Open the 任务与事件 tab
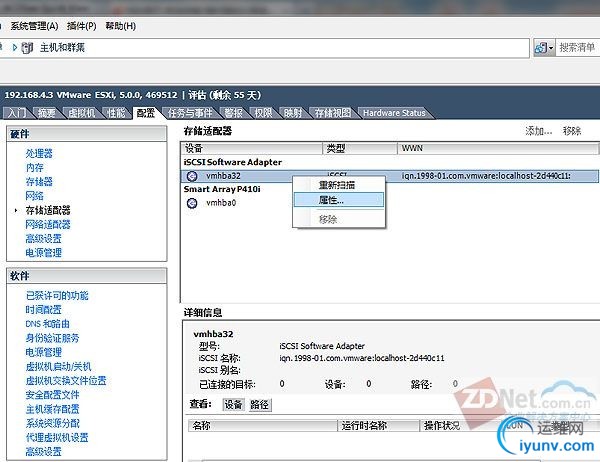 coord(190,113)
